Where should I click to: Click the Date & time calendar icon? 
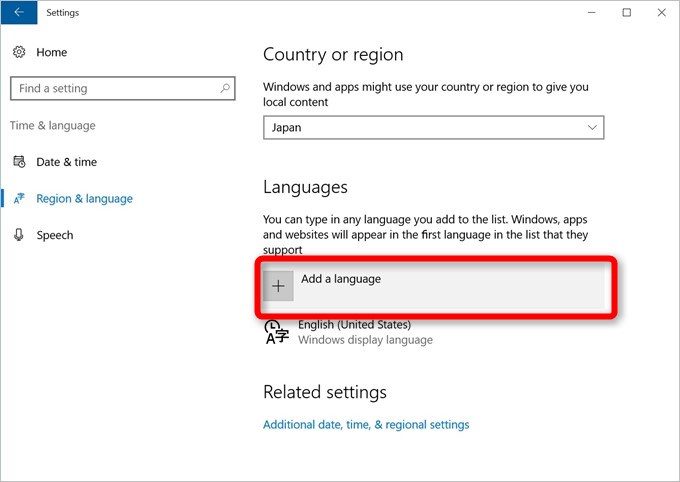[x=19, y=162]
